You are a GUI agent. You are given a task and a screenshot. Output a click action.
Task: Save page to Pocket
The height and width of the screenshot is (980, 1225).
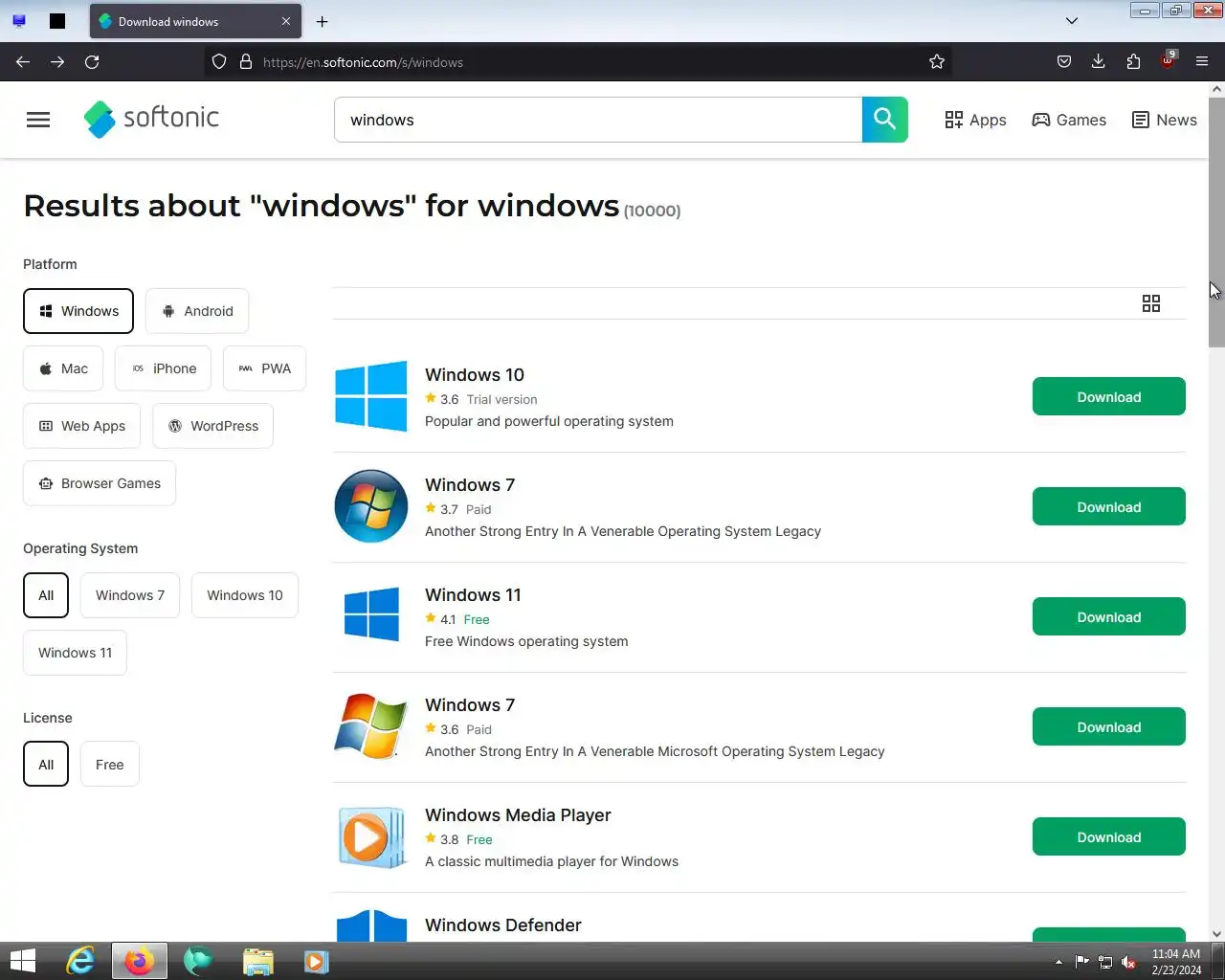coord(1064,62)
